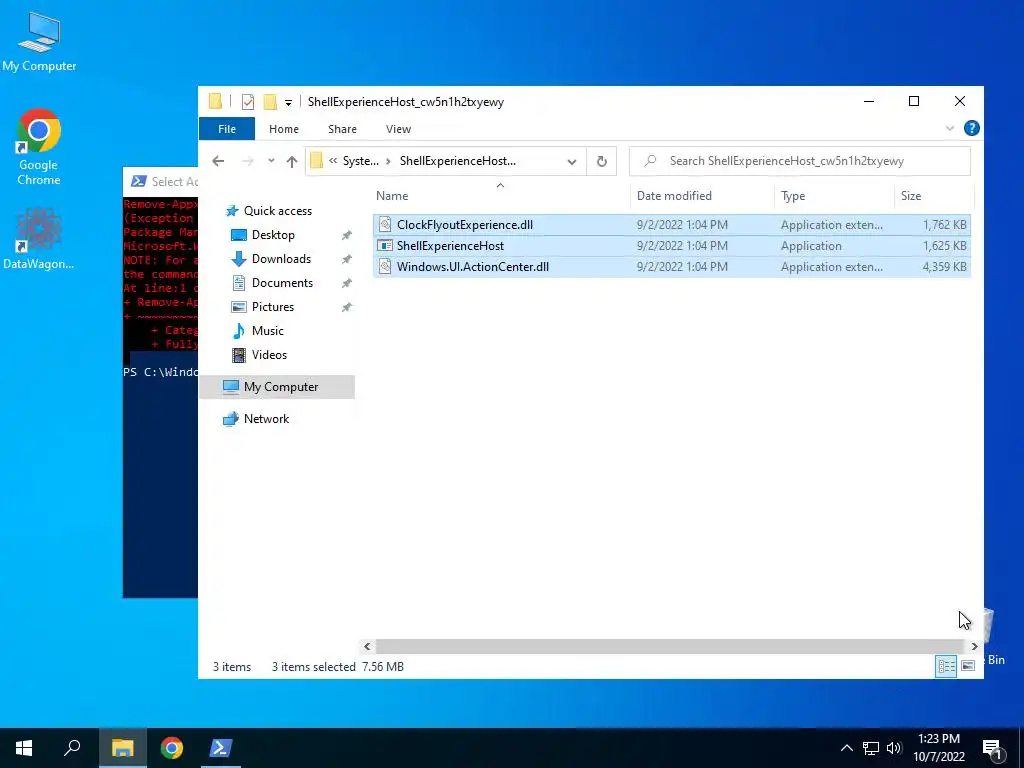Click the ShellExperienceHost file icon

coord(385,246)
